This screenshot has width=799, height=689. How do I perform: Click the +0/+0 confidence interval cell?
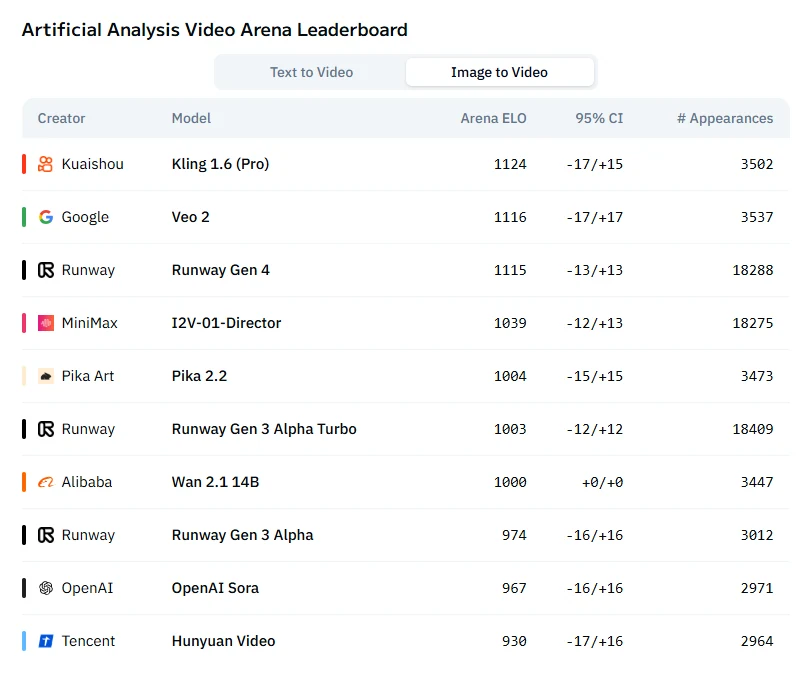[x=602, y=482]
